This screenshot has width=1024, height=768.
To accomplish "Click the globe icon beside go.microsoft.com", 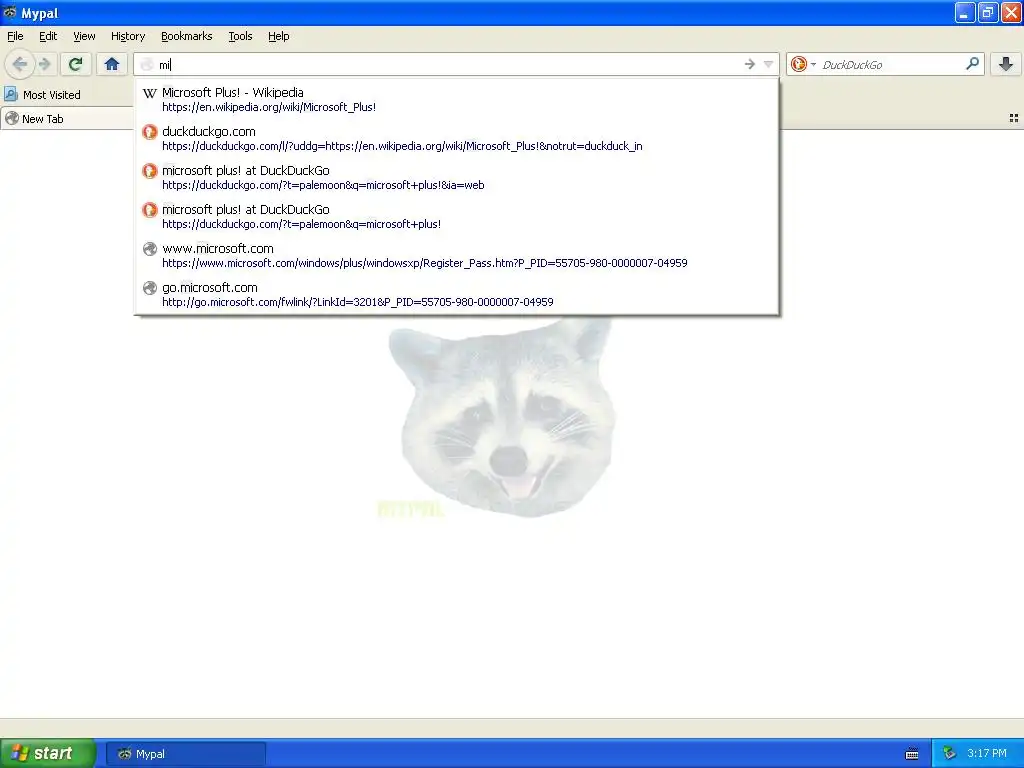I will pyautogui.click(x=150, y=288).
